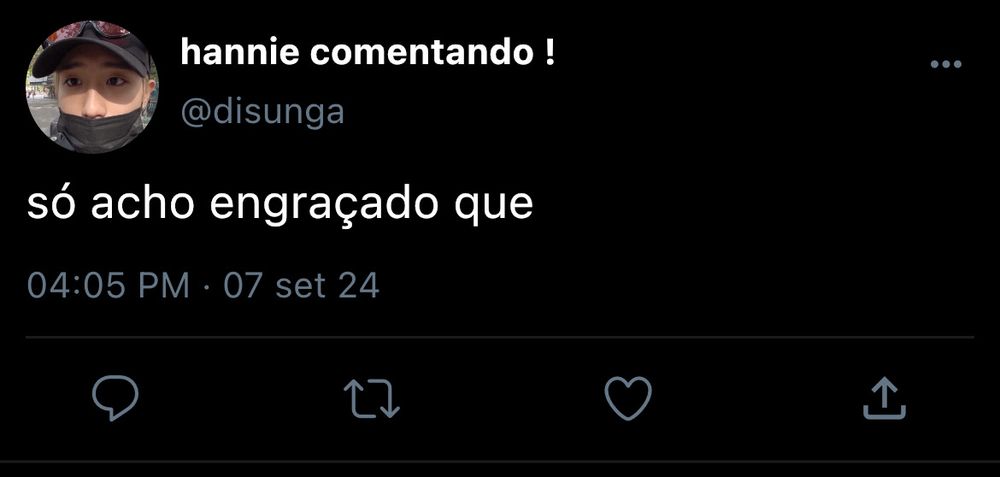Click the word comentando in the display name

(x=422, y=54)
